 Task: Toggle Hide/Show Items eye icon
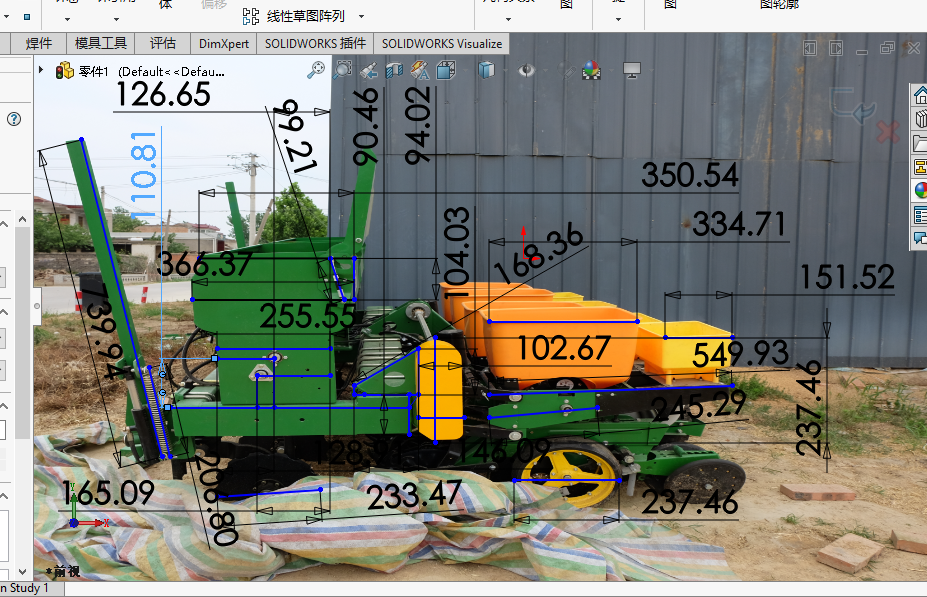(526, 71)
